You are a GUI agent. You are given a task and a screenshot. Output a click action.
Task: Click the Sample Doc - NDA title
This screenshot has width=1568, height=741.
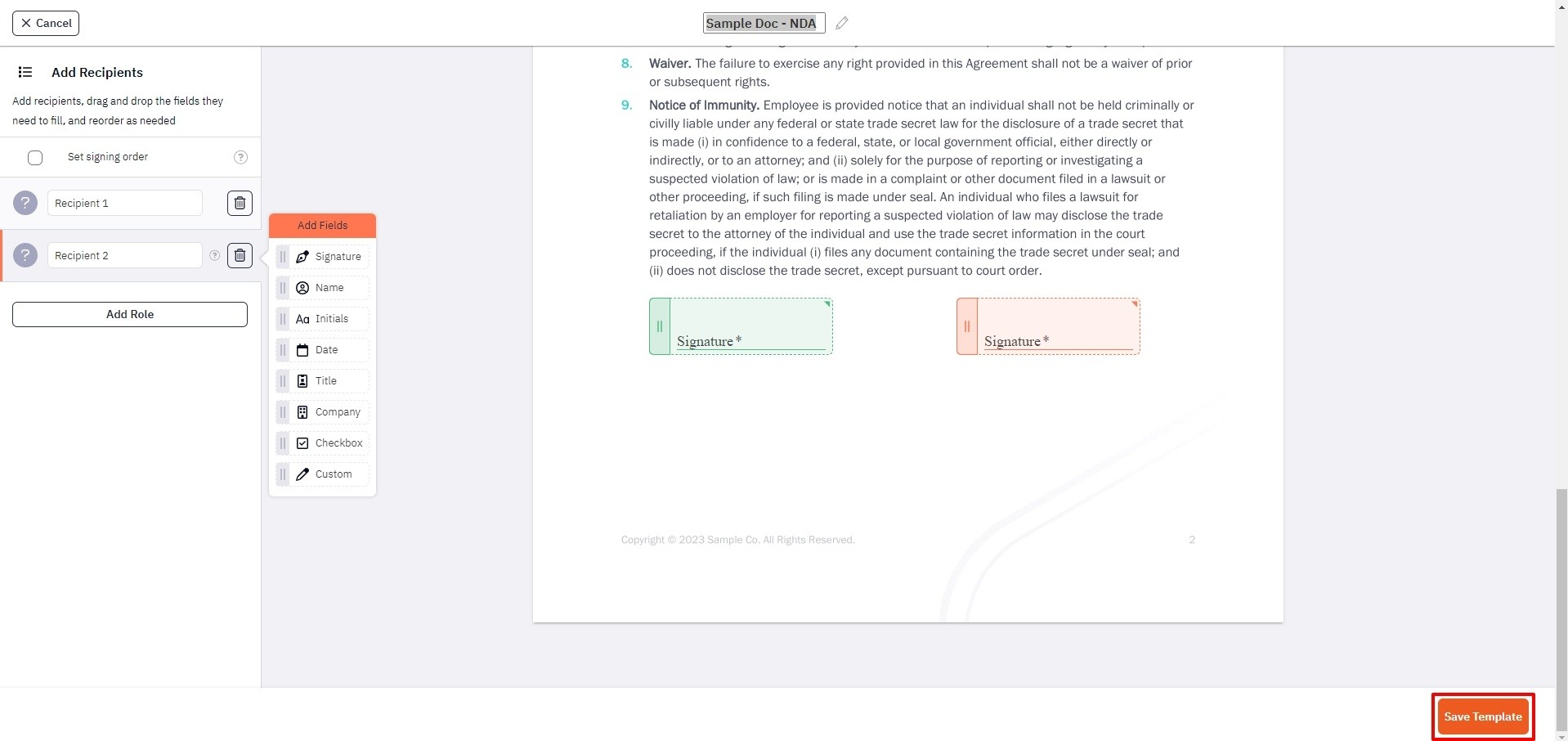pos(763,23)
